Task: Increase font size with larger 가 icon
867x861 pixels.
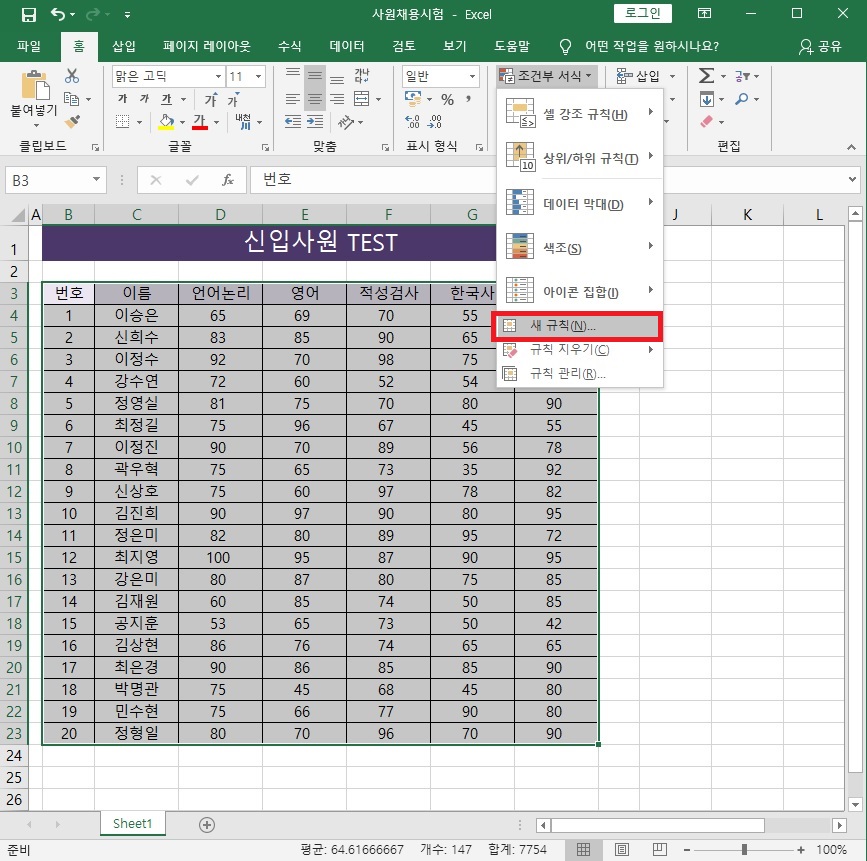Action: click(211, 100)
